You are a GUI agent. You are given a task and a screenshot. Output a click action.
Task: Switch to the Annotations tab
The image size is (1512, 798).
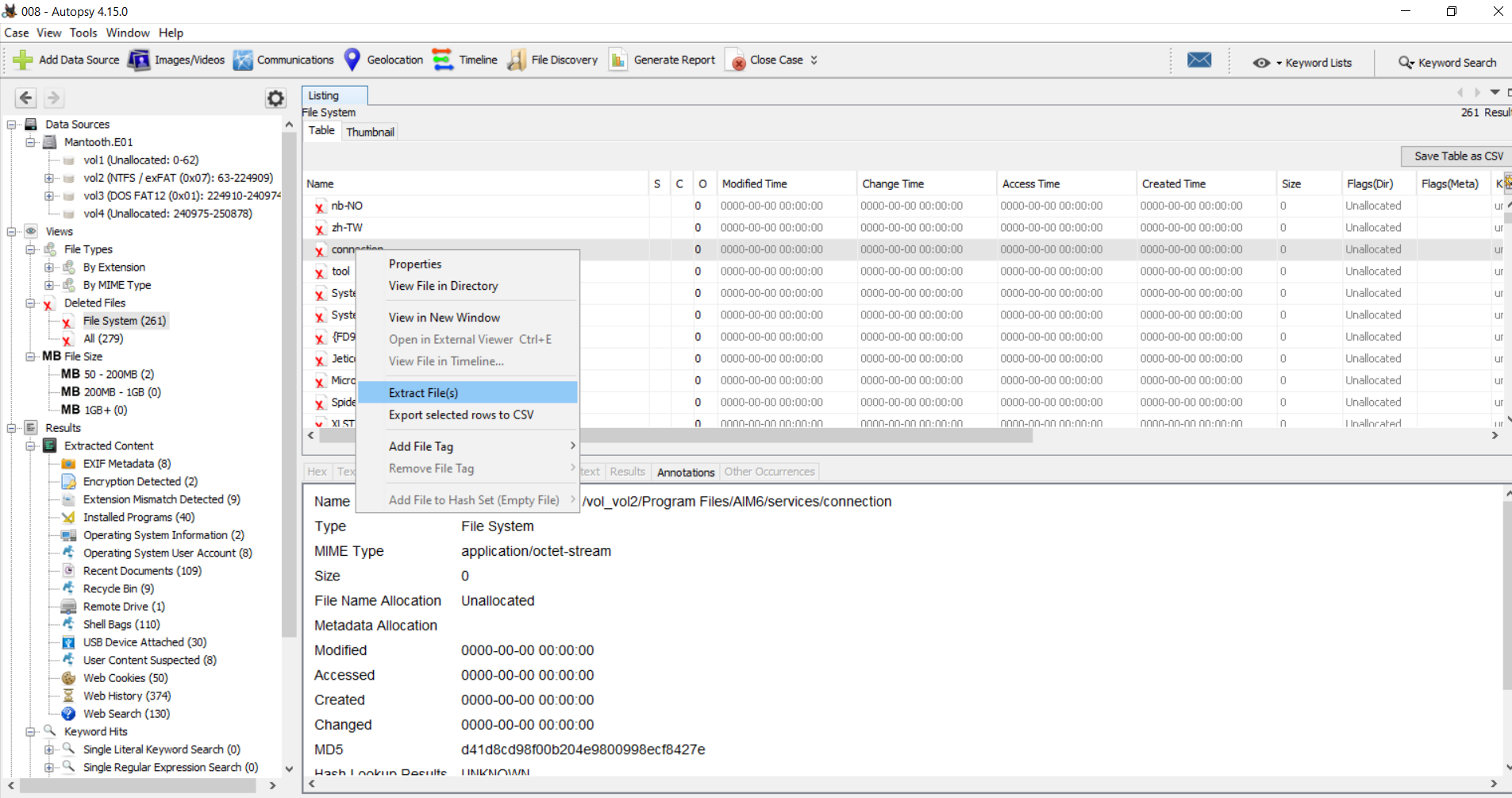pyautogui.click(x=686, y=472)
